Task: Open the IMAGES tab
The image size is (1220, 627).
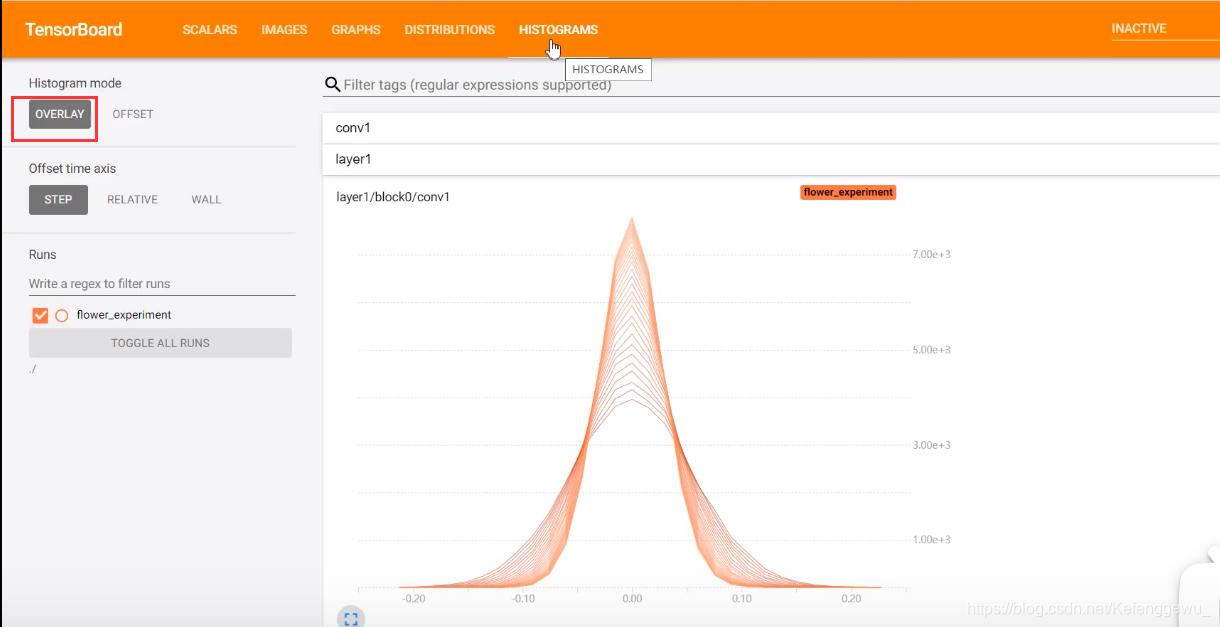Action: 284,30
